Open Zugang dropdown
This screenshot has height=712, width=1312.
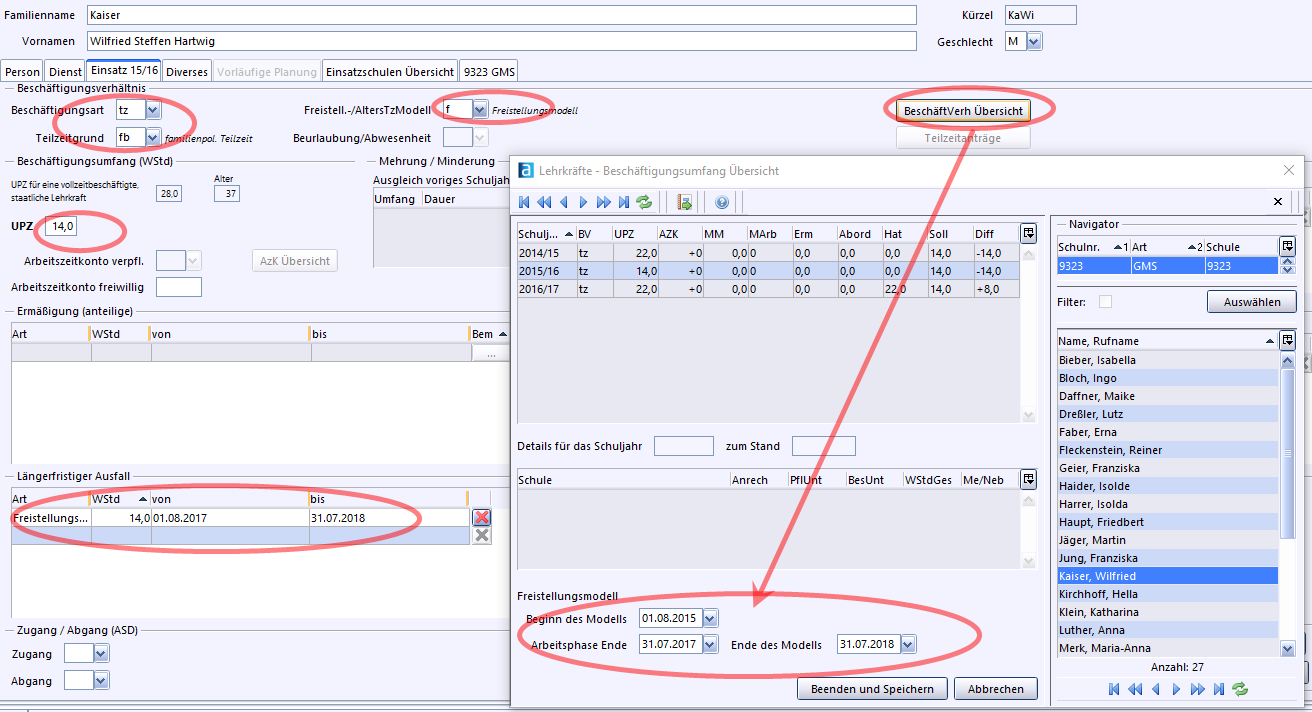click(100, 653)
